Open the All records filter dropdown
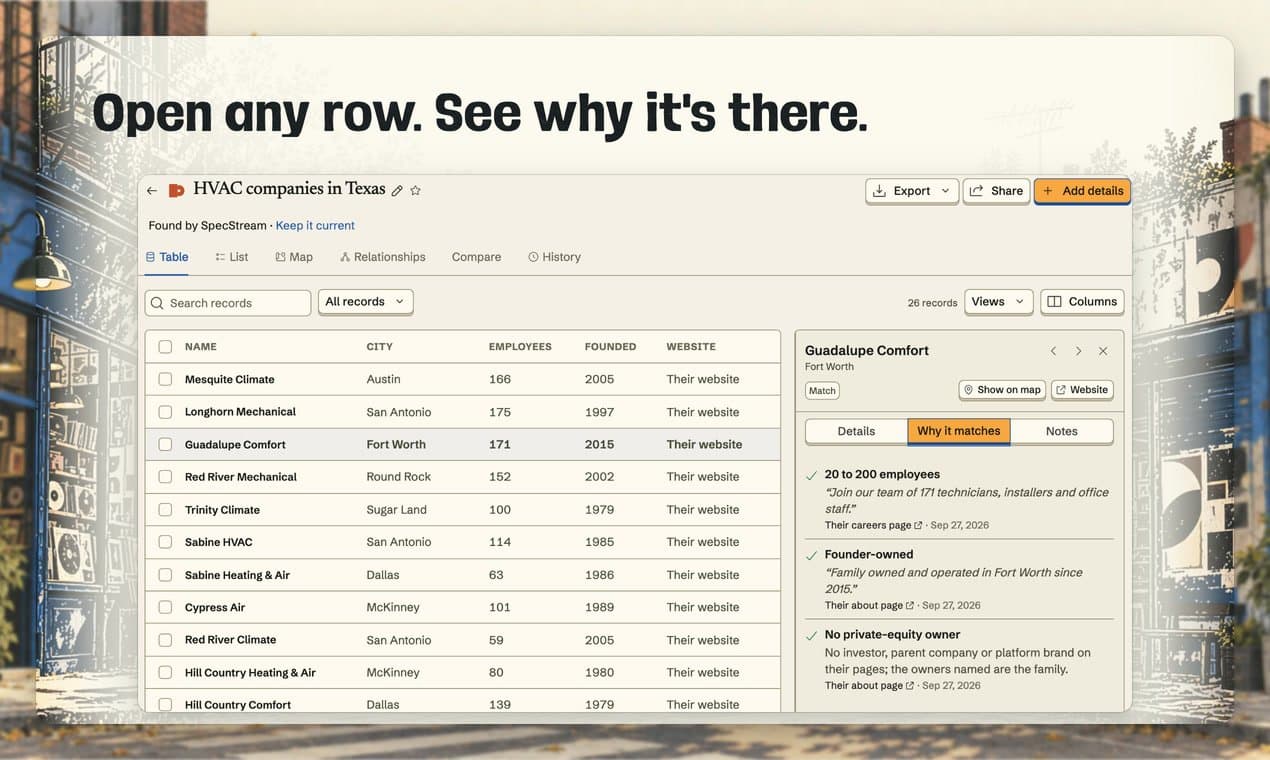Image resolution: width=1270 pixels, height=760 pixels. pyautogui.click(x=365, y=302)
